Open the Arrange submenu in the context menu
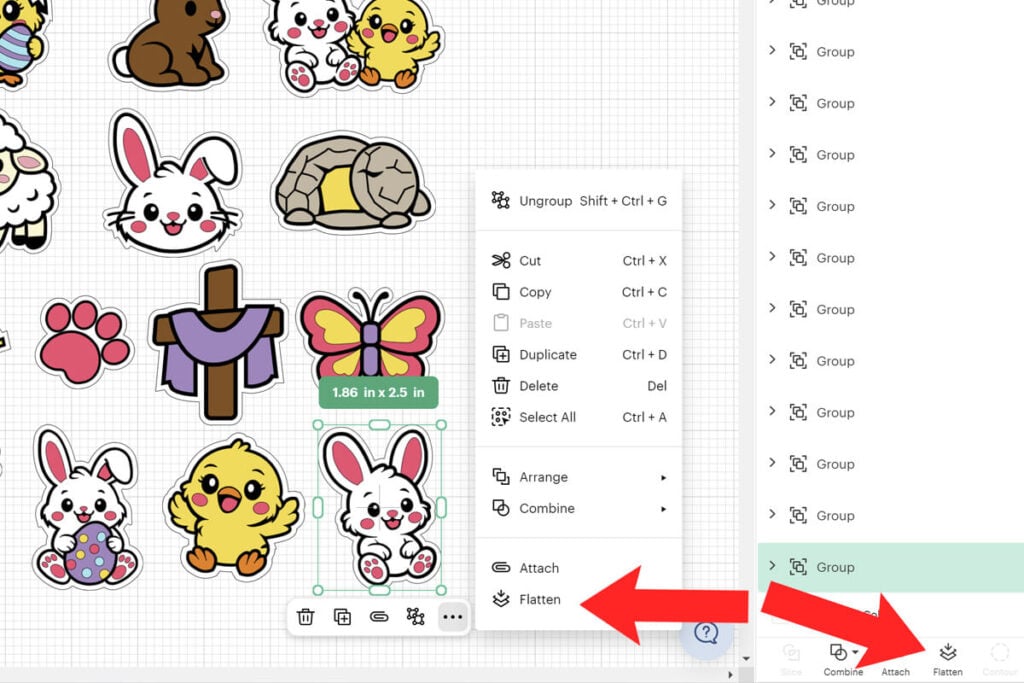1024x683 pixels. tap(541, 477)
